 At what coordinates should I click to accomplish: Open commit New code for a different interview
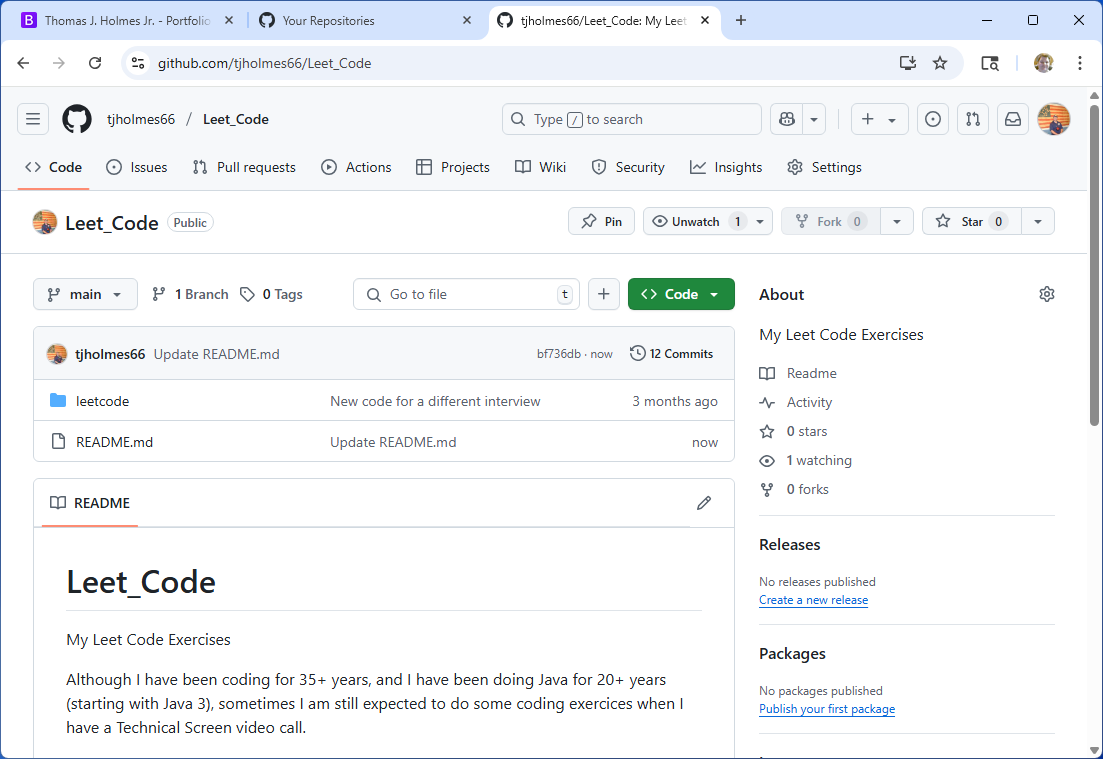point(435,401)
